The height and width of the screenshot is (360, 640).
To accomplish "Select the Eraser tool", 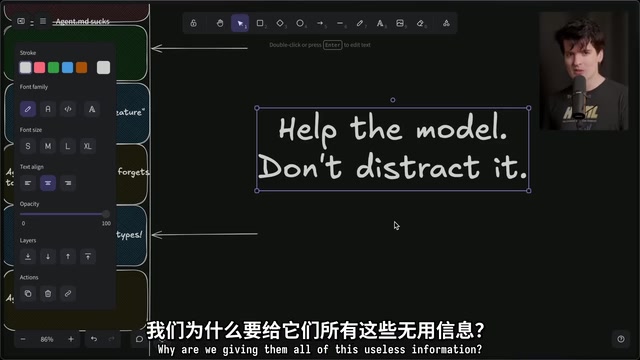I will [420, 23].
